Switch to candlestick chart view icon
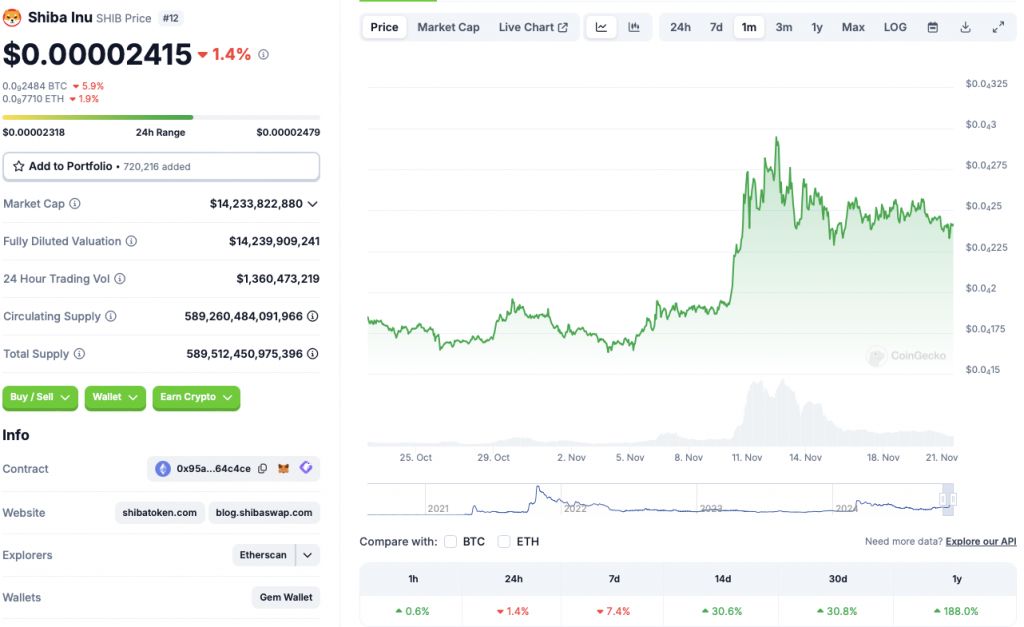This screenshot has width=1024, height=627. point(634,27)
